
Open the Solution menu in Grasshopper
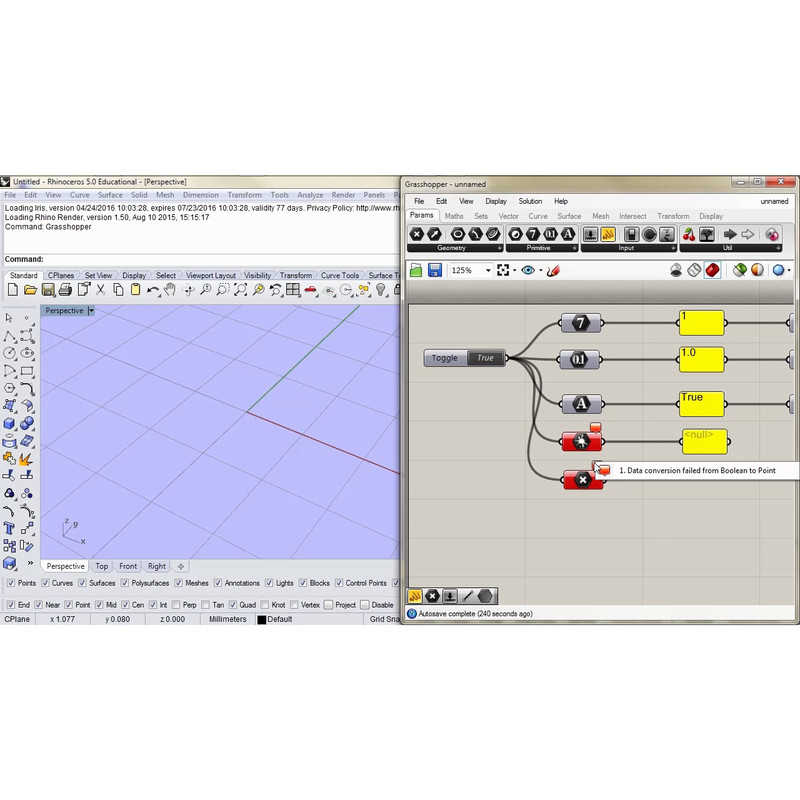pyautogui.click(x=530, y=202)
